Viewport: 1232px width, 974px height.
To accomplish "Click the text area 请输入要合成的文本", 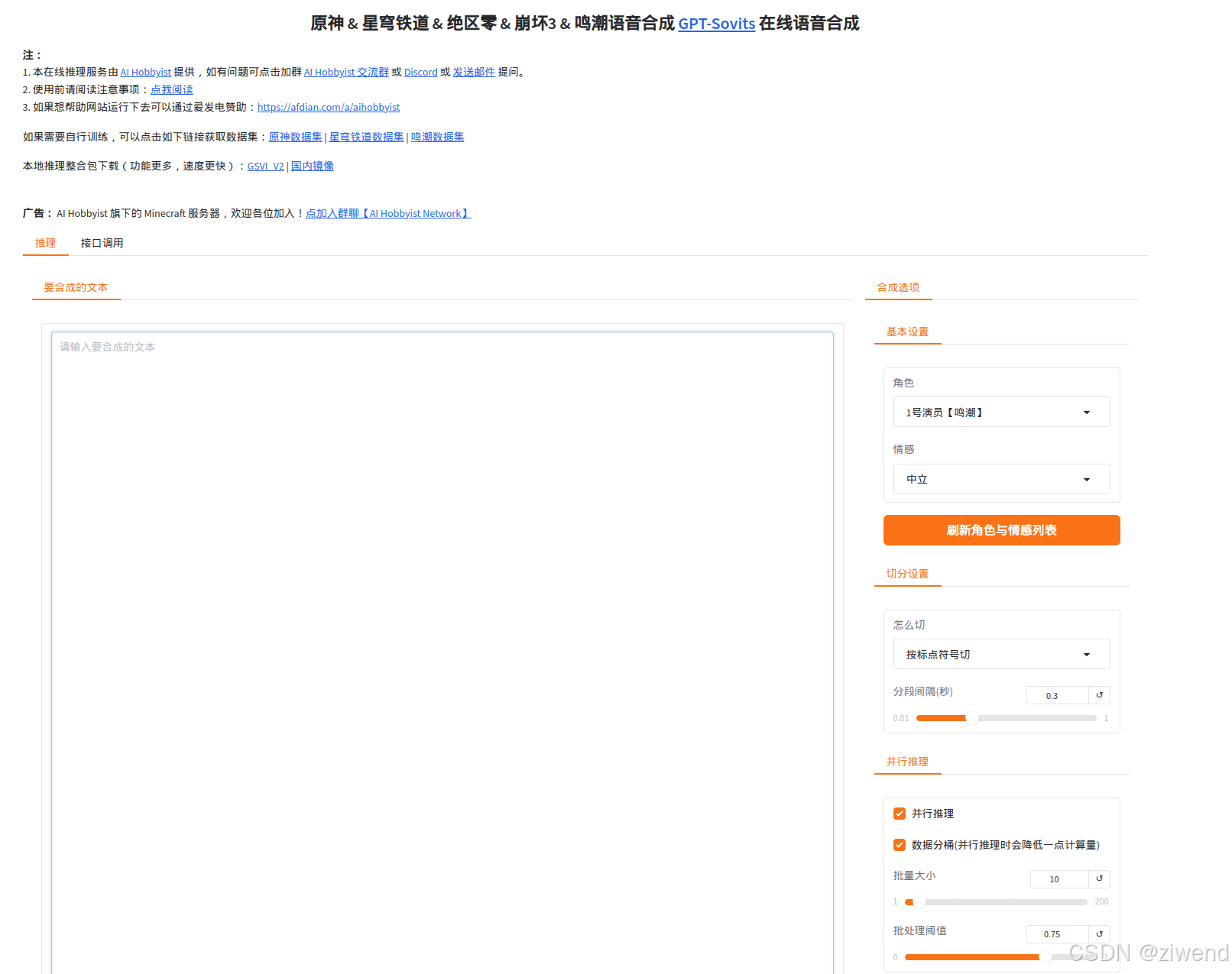I will [x=443, y=653].
